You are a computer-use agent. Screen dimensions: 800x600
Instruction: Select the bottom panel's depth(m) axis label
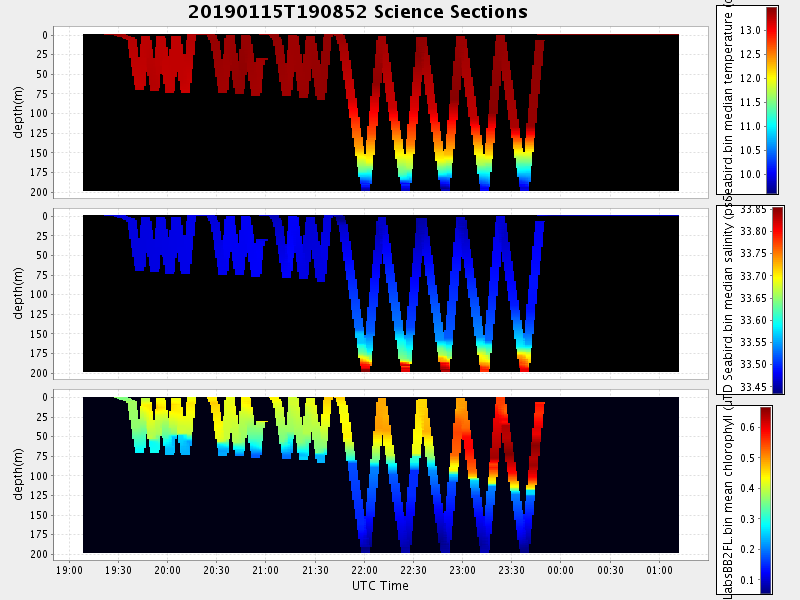coord(18,474)
